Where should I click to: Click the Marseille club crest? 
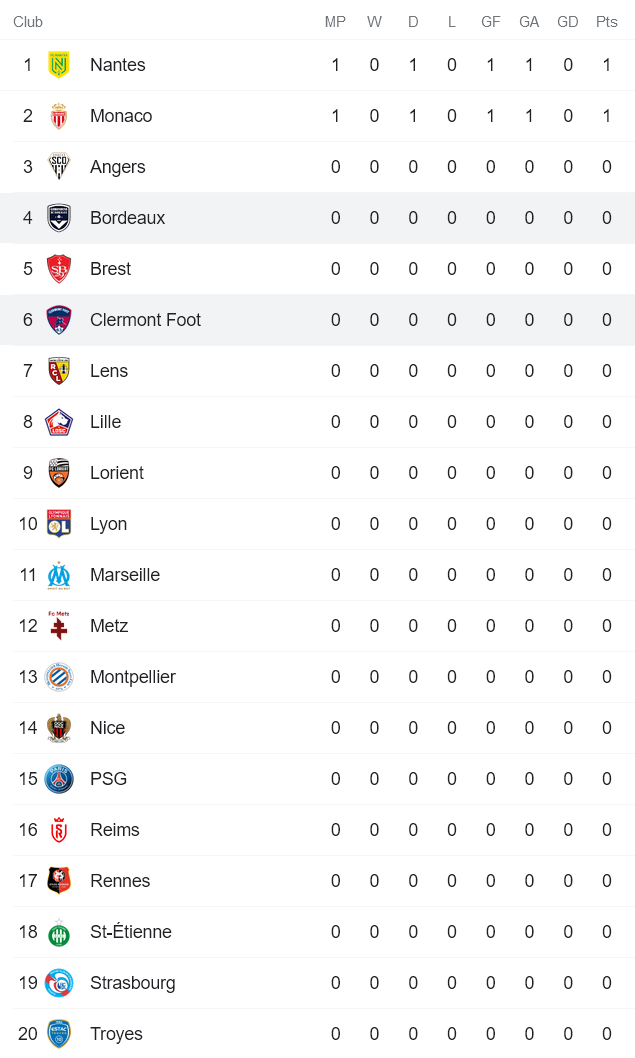tap(59, 574)
